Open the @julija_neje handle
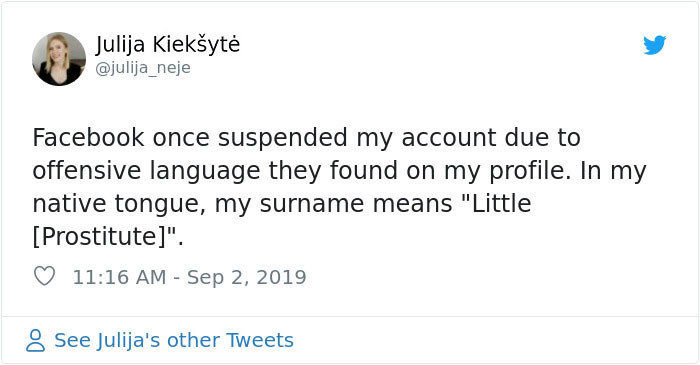 (x=143, y=68)
